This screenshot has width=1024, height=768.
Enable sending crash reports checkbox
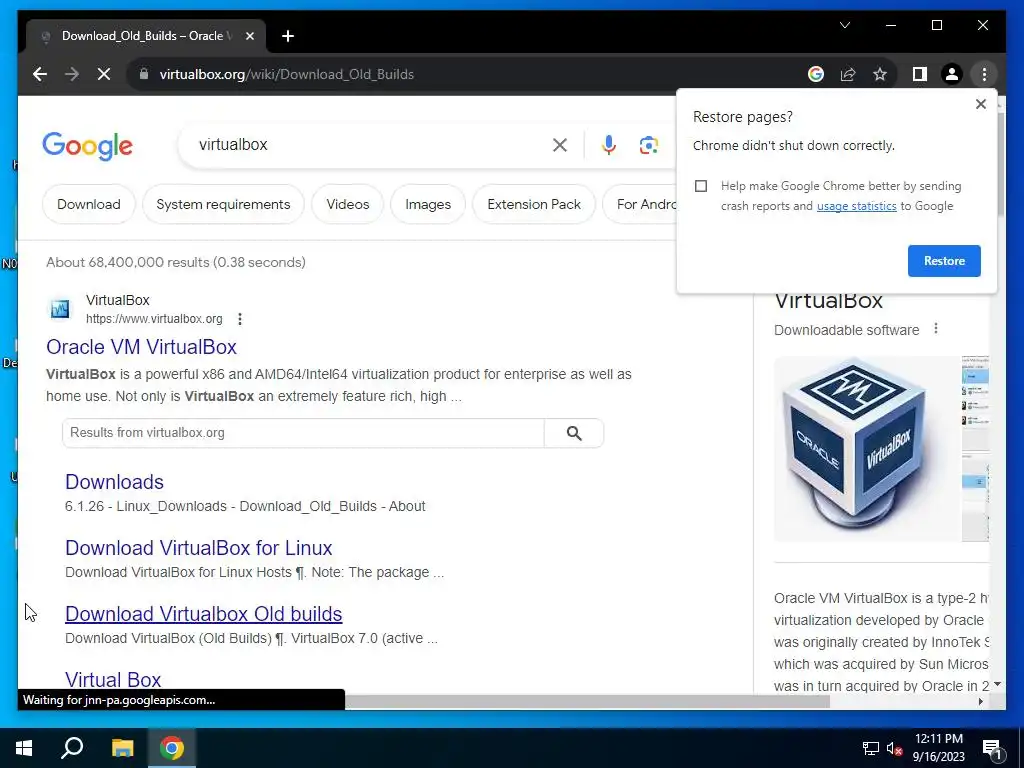click(x=701, y=186)
